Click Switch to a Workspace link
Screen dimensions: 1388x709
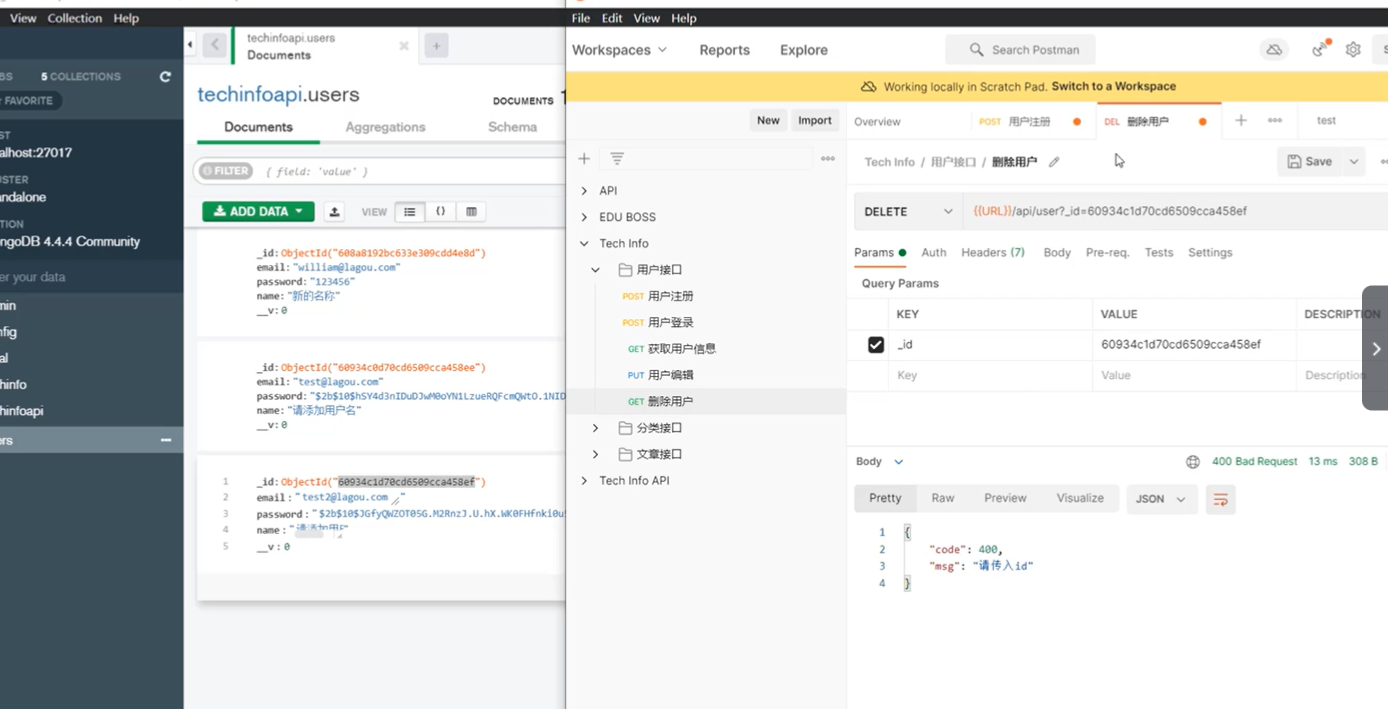pos(1114,87)
